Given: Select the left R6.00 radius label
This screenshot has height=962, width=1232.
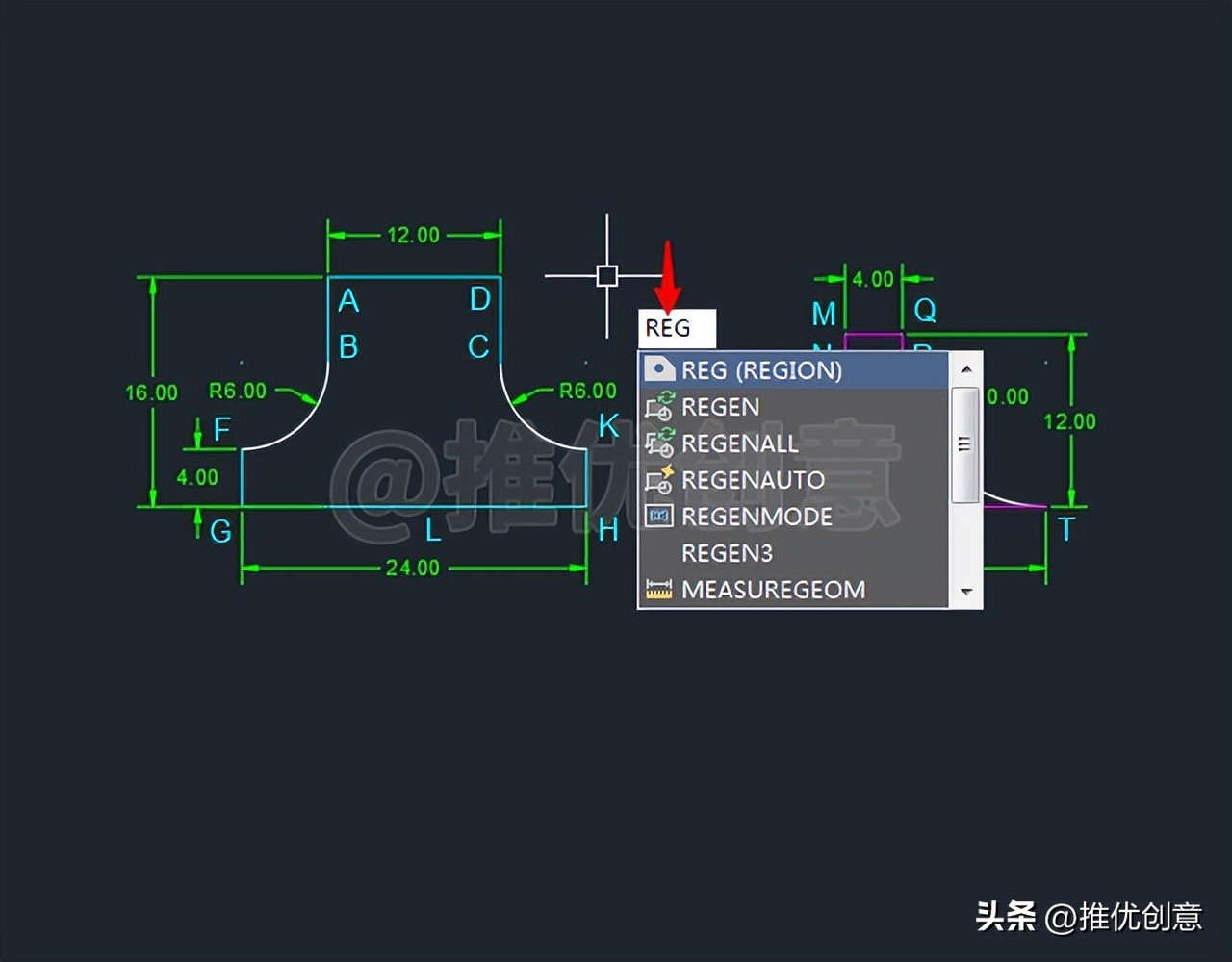Looking at the screenshot, I should pyautogui.click(x=239, y=391).
